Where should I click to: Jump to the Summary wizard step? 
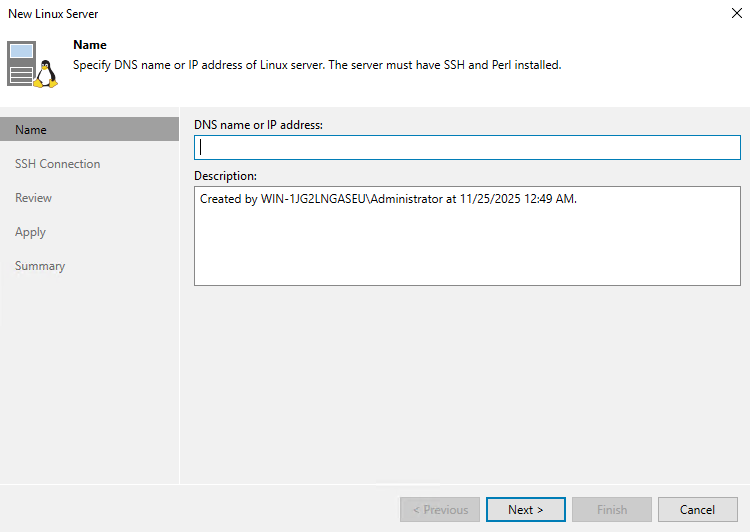coord(40,266)
